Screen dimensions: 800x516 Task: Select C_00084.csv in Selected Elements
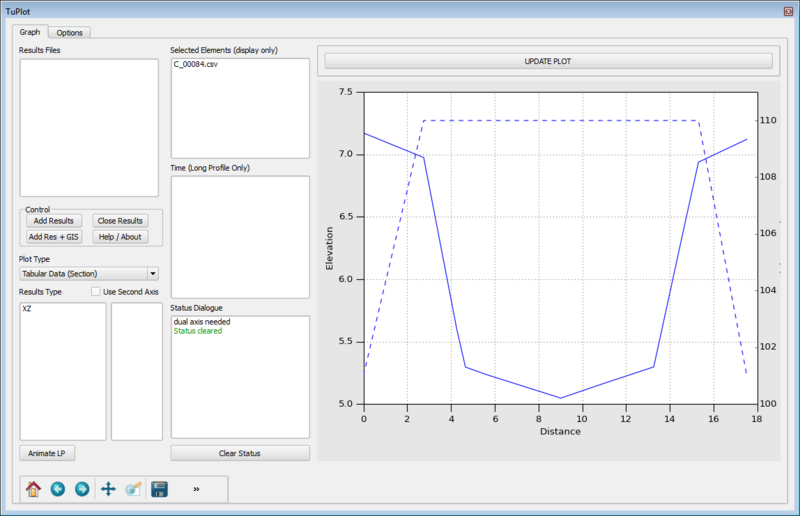195,64
